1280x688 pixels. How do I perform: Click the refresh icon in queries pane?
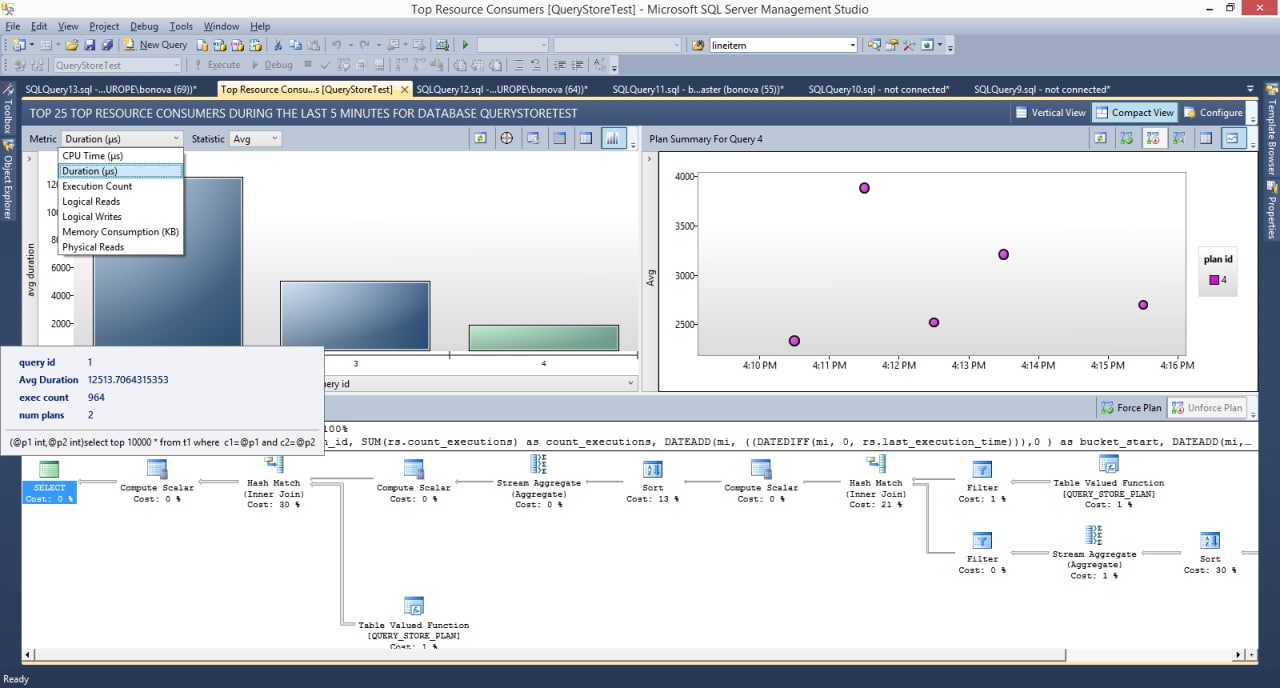coord(481,138)
